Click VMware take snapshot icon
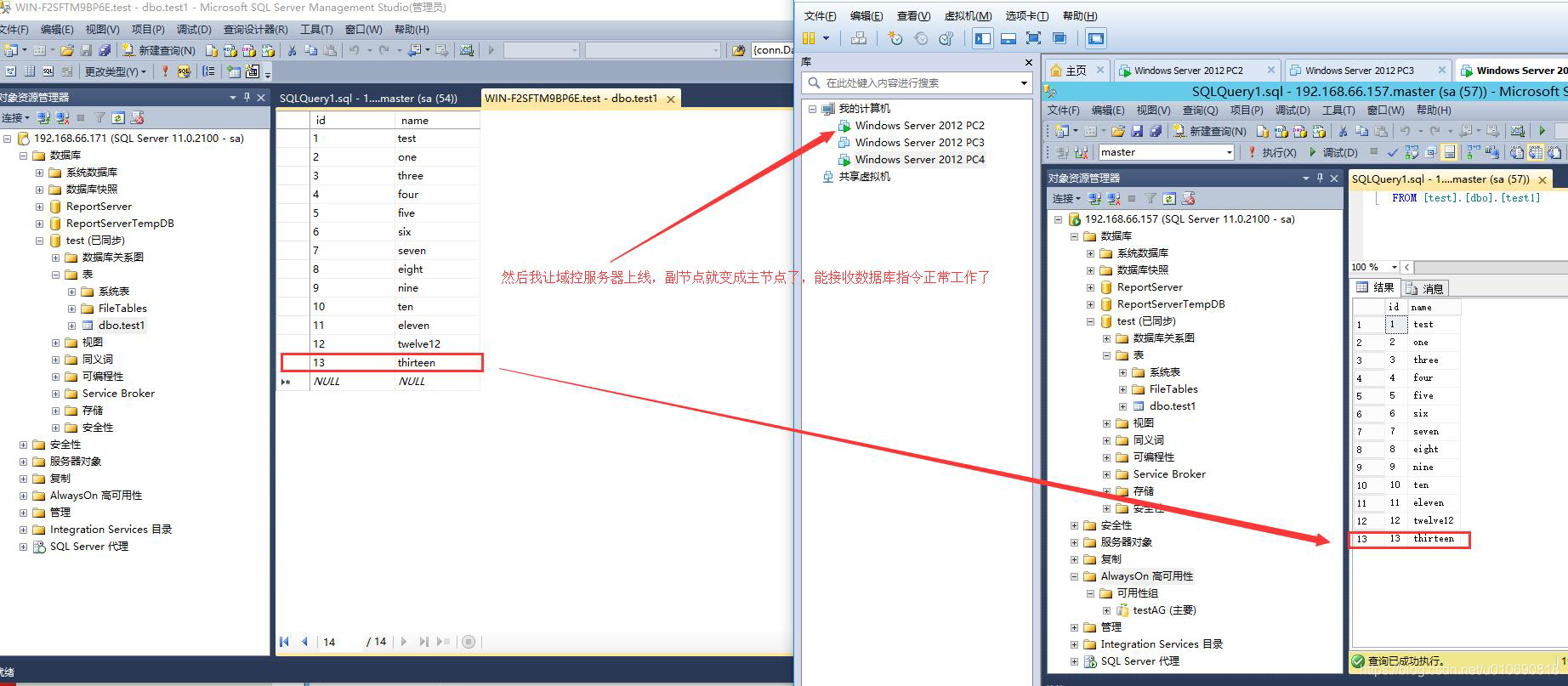The width and height of the screenshot is (1568, 686). [x=895, y=38]
